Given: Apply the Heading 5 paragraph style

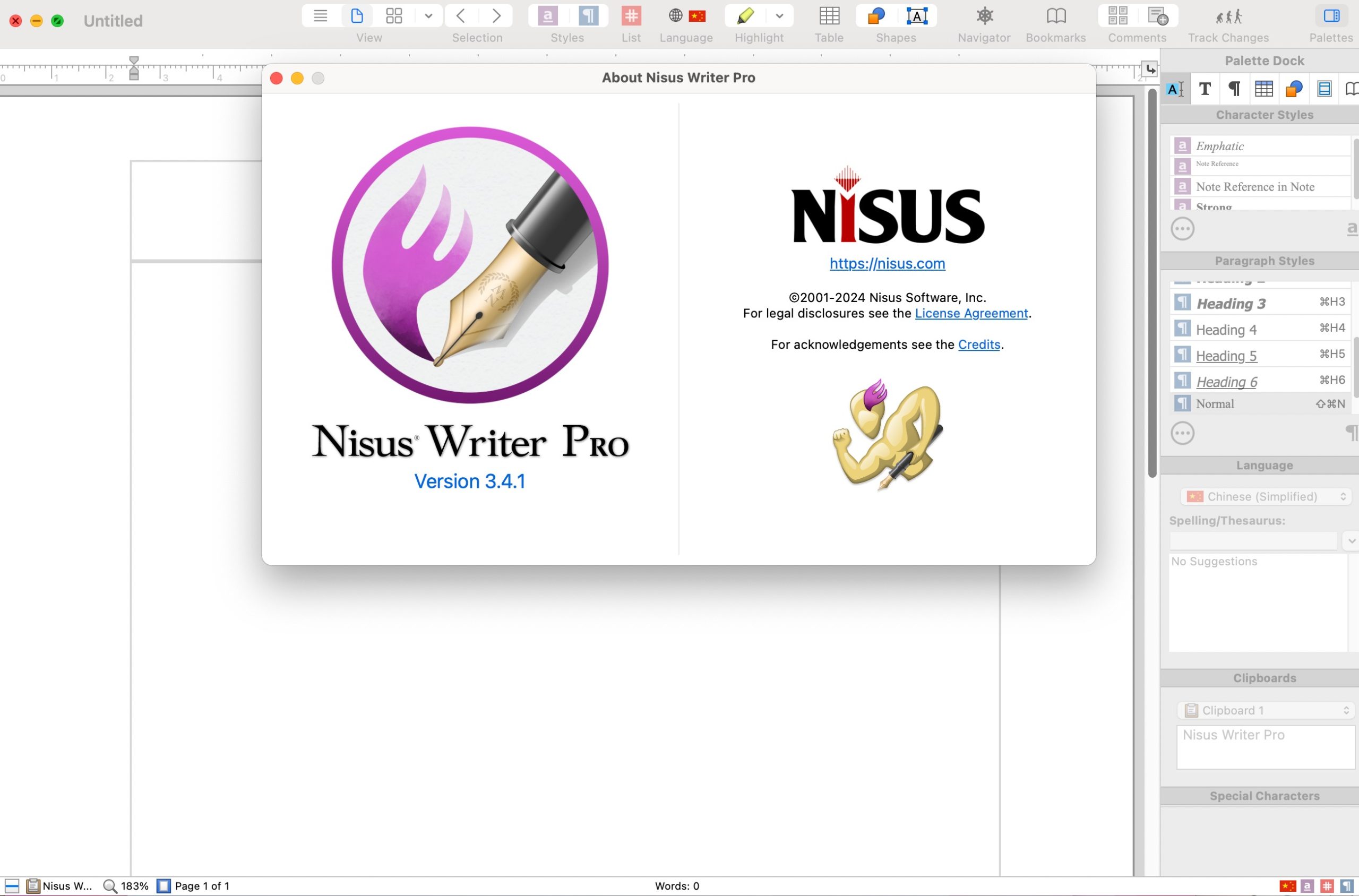Looking at the screenshot, I should click(1260, 355).
